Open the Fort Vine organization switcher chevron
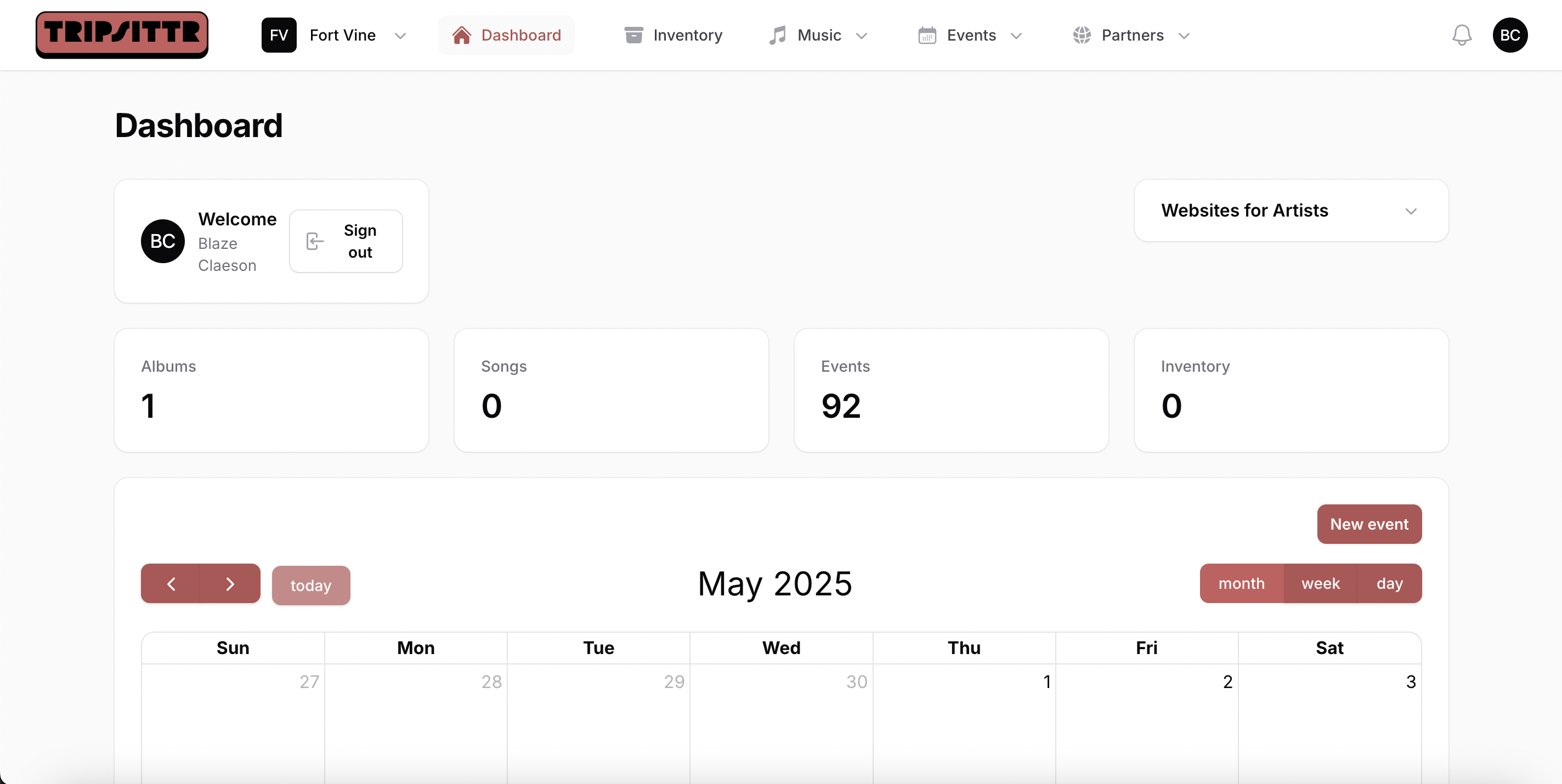1562x784 pixels. [x=400, y=36]
